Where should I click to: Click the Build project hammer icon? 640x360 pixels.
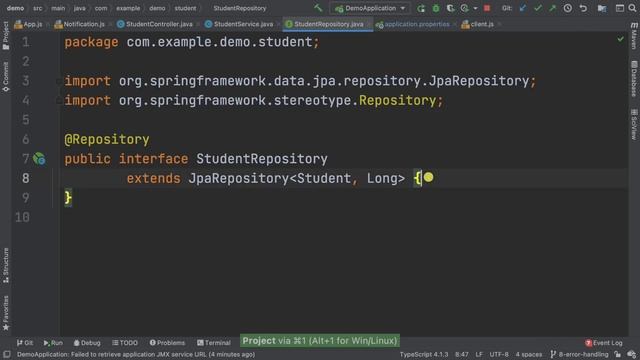[318, 8]
